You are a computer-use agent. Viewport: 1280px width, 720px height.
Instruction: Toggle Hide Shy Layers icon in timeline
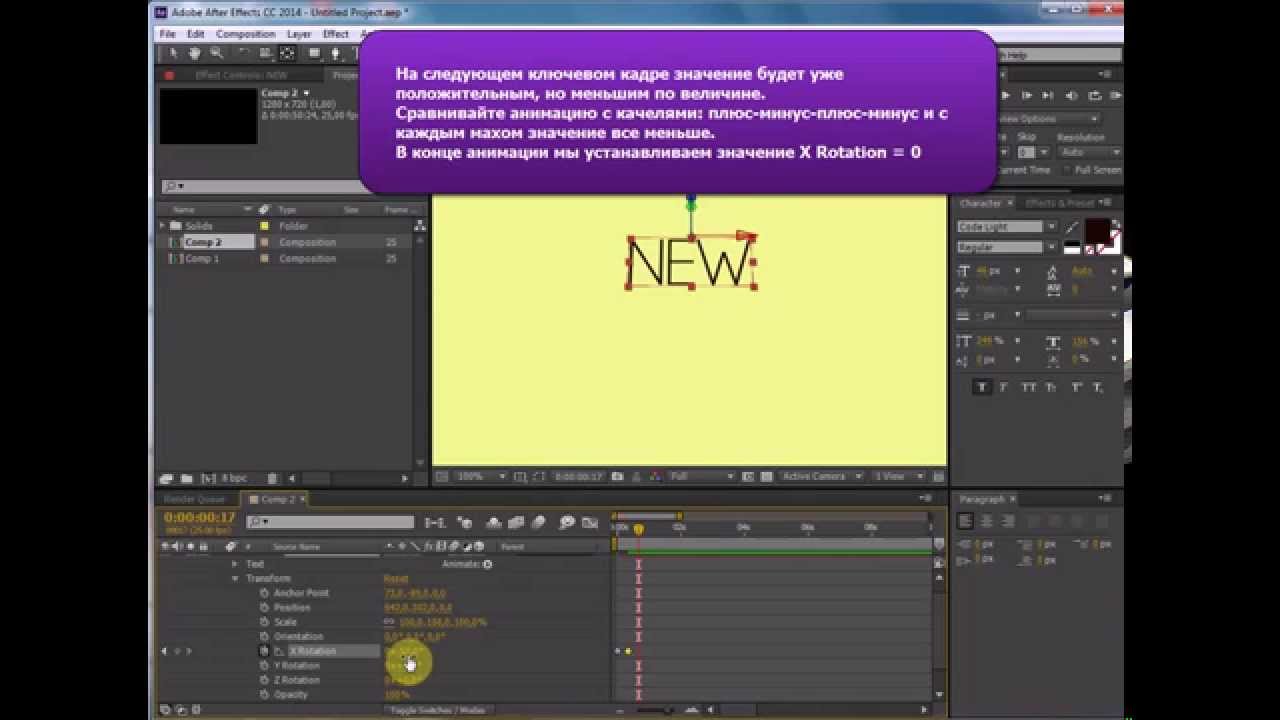pos(494,522)
